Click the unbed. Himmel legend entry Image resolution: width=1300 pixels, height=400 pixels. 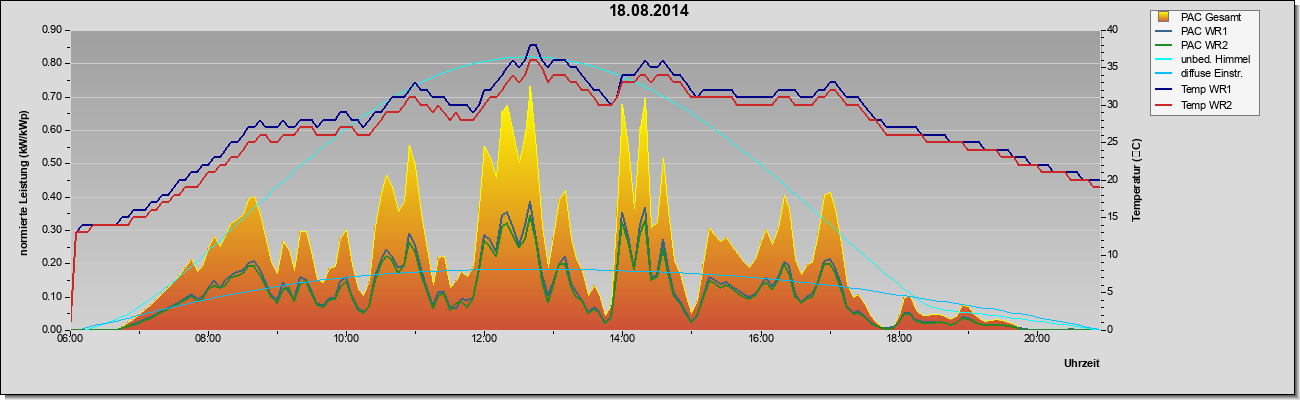[x=1200, y=61]
